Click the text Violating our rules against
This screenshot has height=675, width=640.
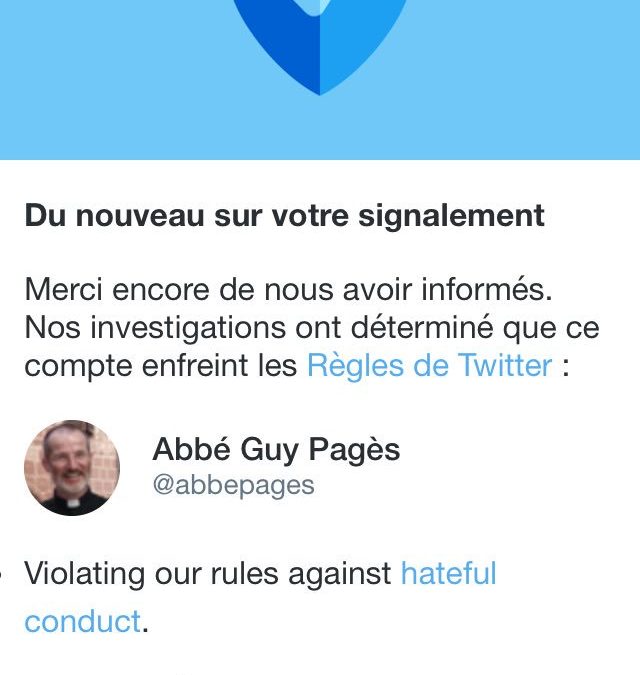click(208, 573)
